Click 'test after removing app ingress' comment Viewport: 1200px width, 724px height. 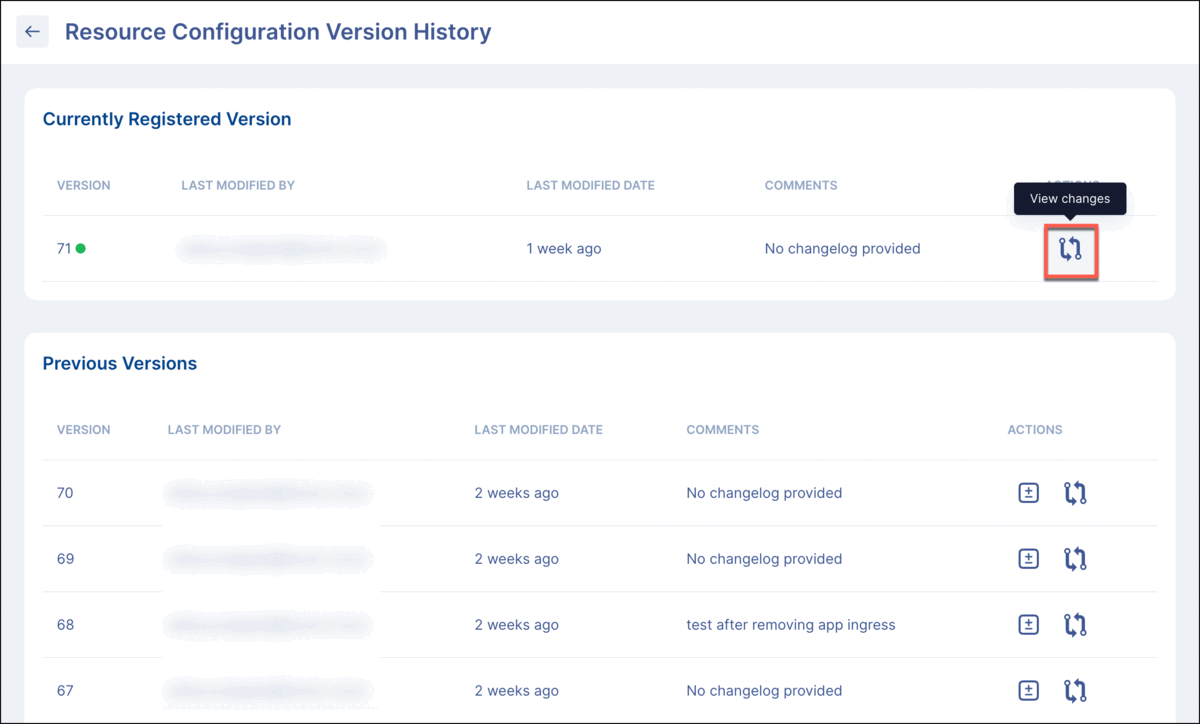[x=791, y=625]
